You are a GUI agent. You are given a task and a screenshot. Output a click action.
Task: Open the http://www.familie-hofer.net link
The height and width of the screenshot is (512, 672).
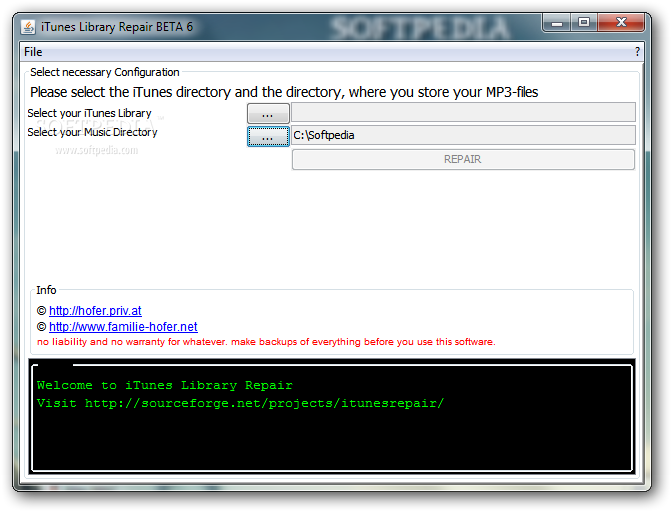(123, 327)
